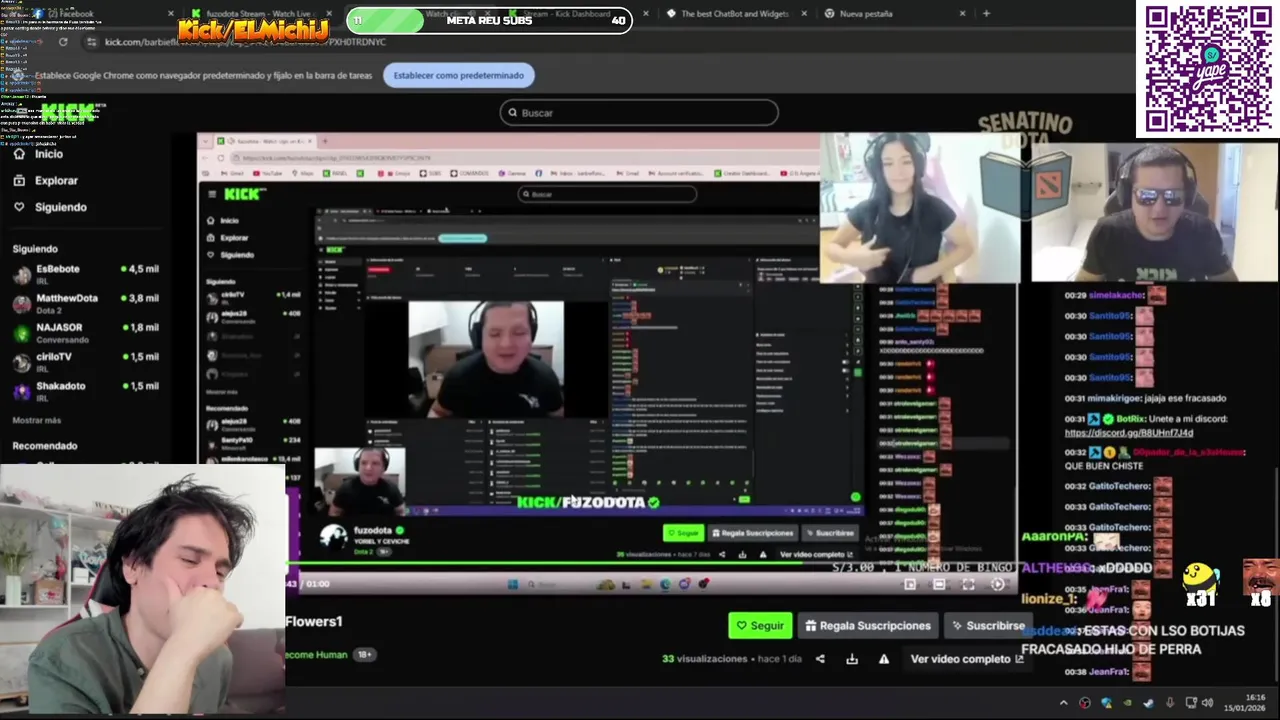Seek on the green video progress bar
This screenshot has width=1280, height=720.
point(650,564)
